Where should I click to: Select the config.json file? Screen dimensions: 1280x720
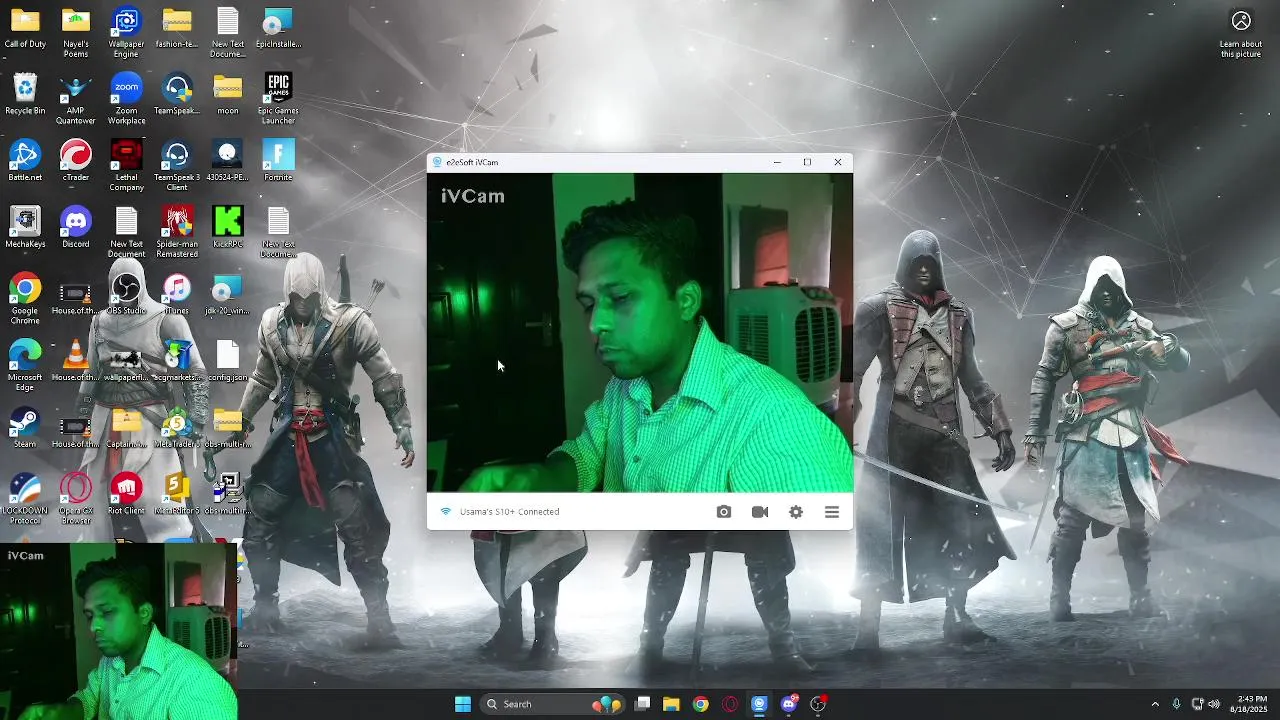(x=228, y=361)
